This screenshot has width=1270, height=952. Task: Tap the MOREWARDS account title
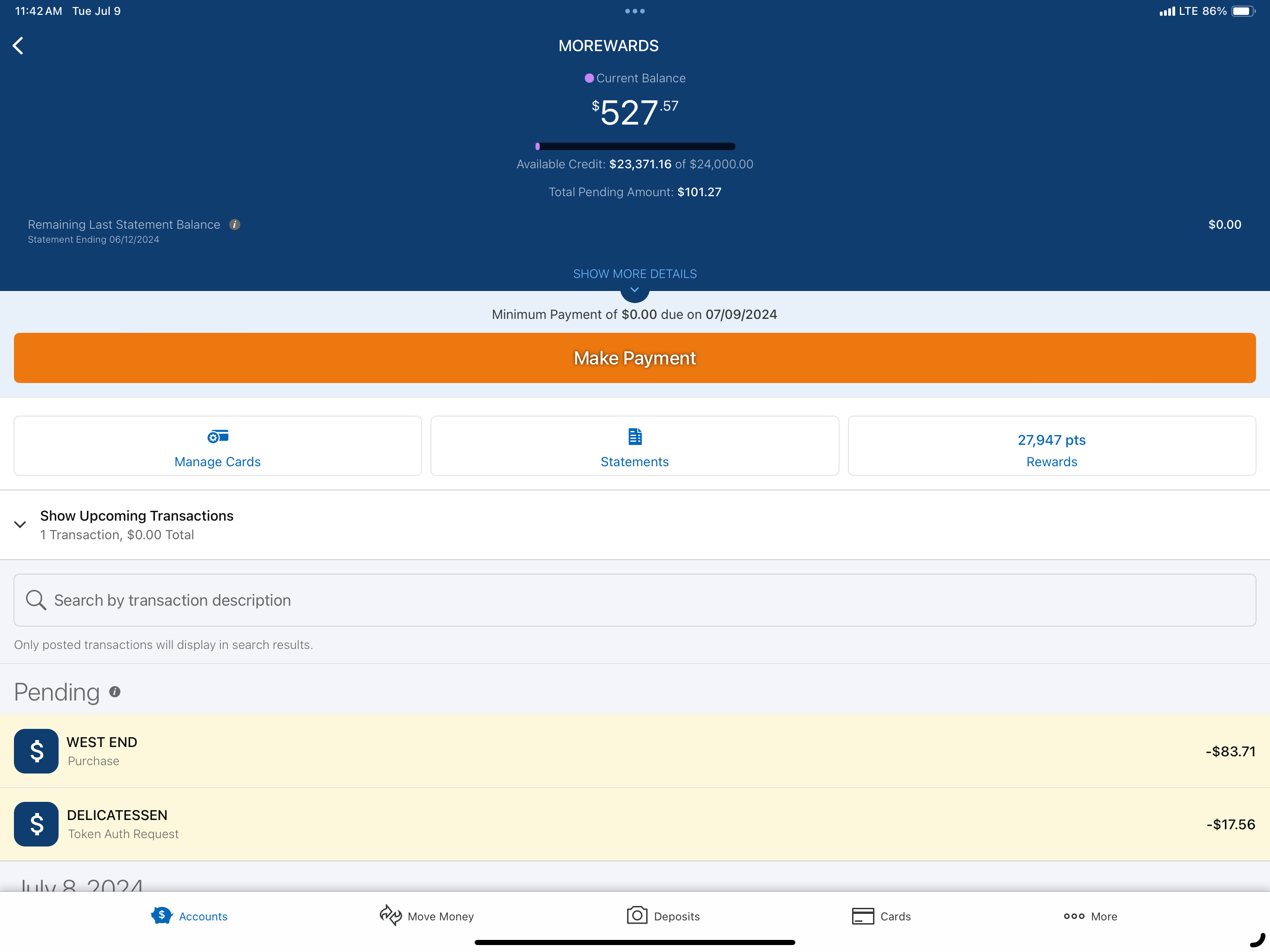(x=609, y=46)
